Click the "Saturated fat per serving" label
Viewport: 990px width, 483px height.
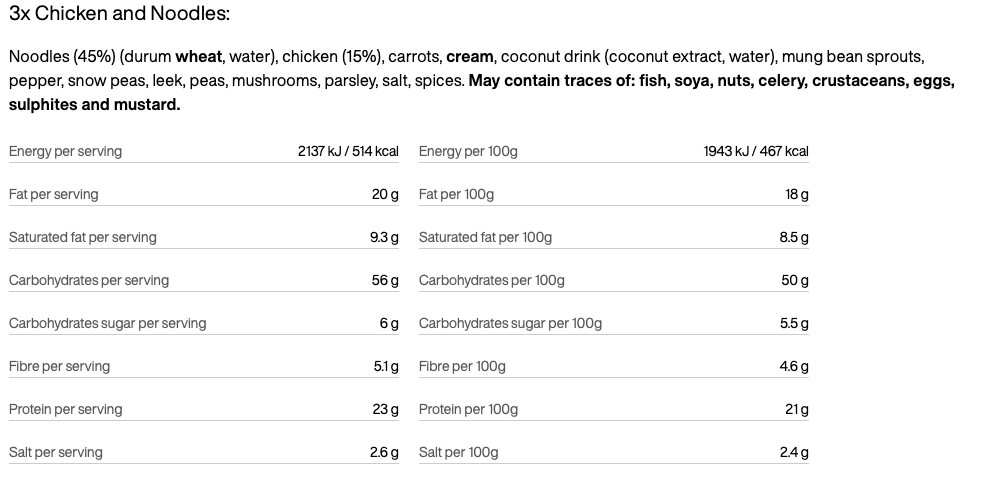coord(83,238)
